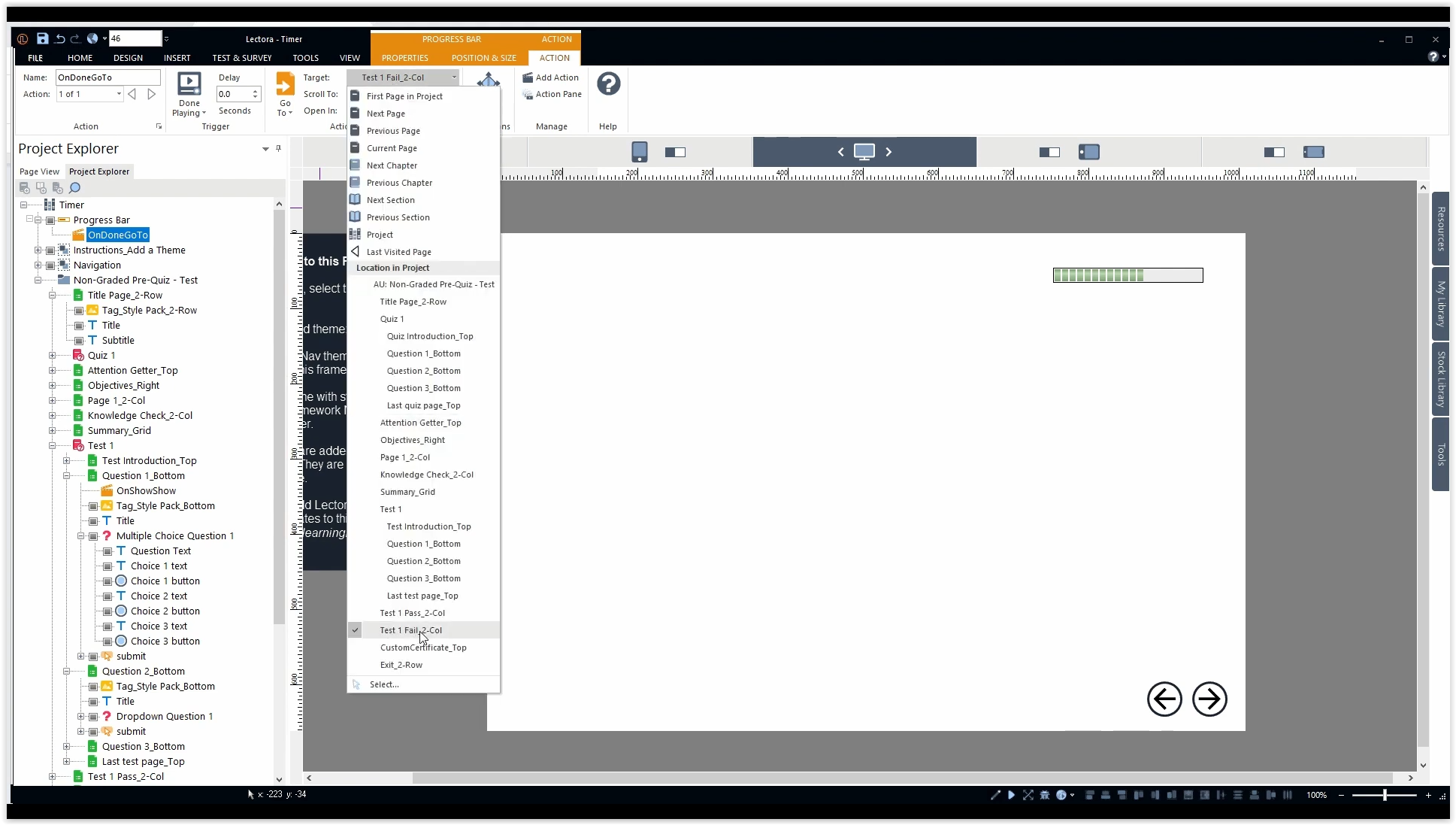Screen dimensions: 1456x825
Task: Click the back arrow navigation button on page
Action: 1164,699
